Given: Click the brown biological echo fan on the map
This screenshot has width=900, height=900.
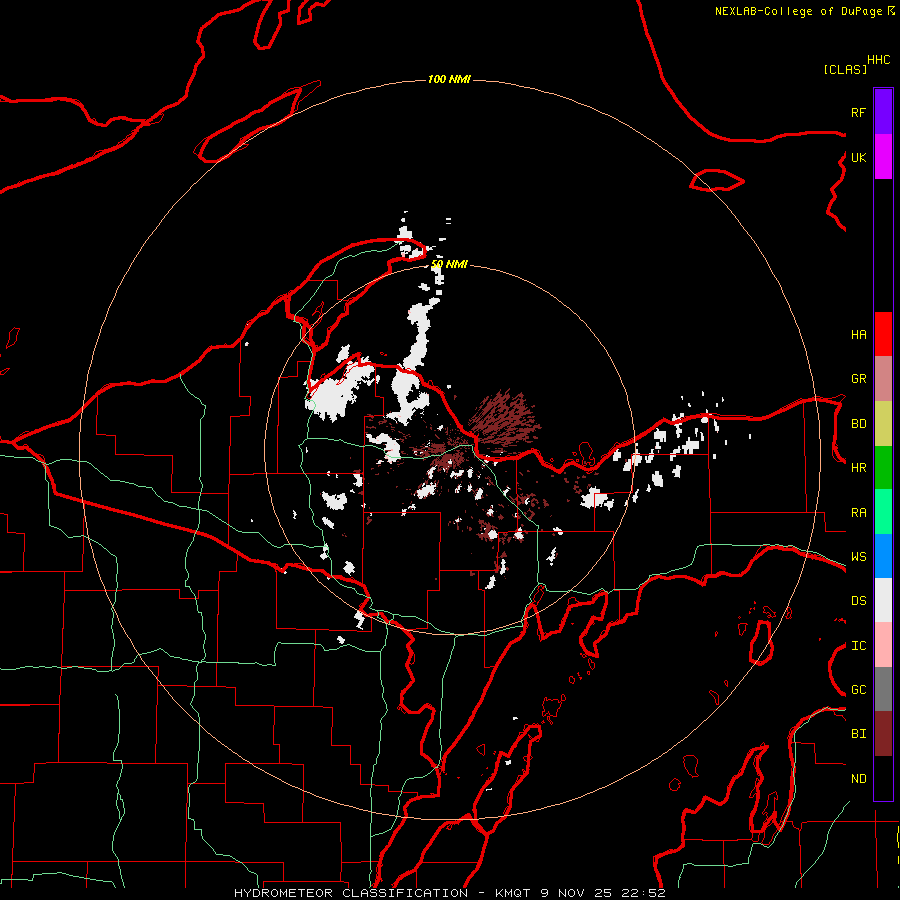Looking at the screenshot, I should pyautogui.click(x=504, y=422).
